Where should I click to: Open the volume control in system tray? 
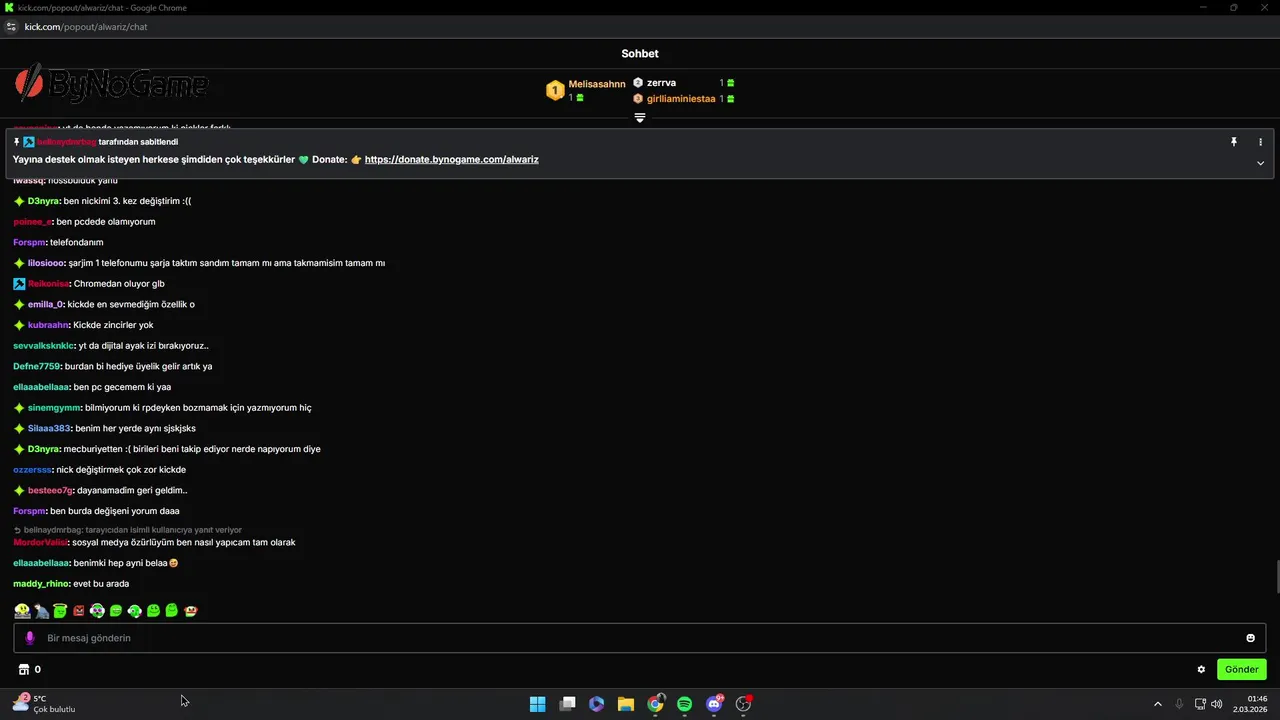pos(1217,704)
